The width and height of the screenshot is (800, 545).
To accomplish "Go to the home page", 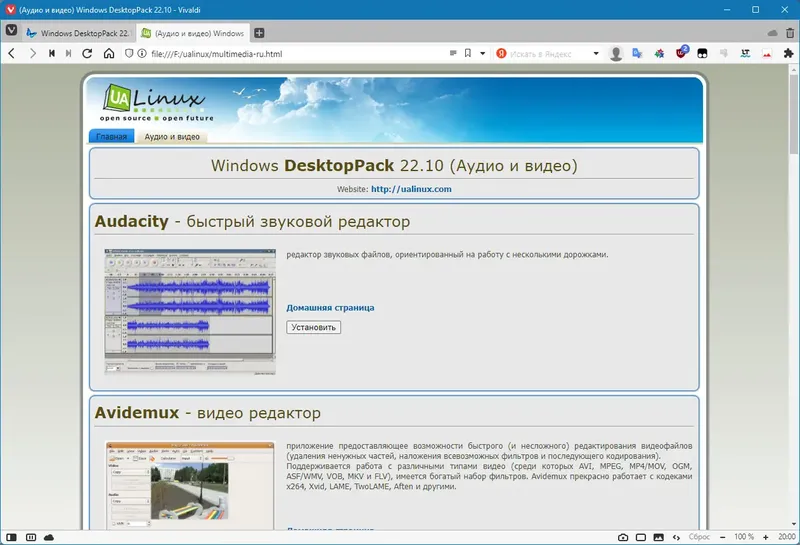I will click(x=109, y=54).
